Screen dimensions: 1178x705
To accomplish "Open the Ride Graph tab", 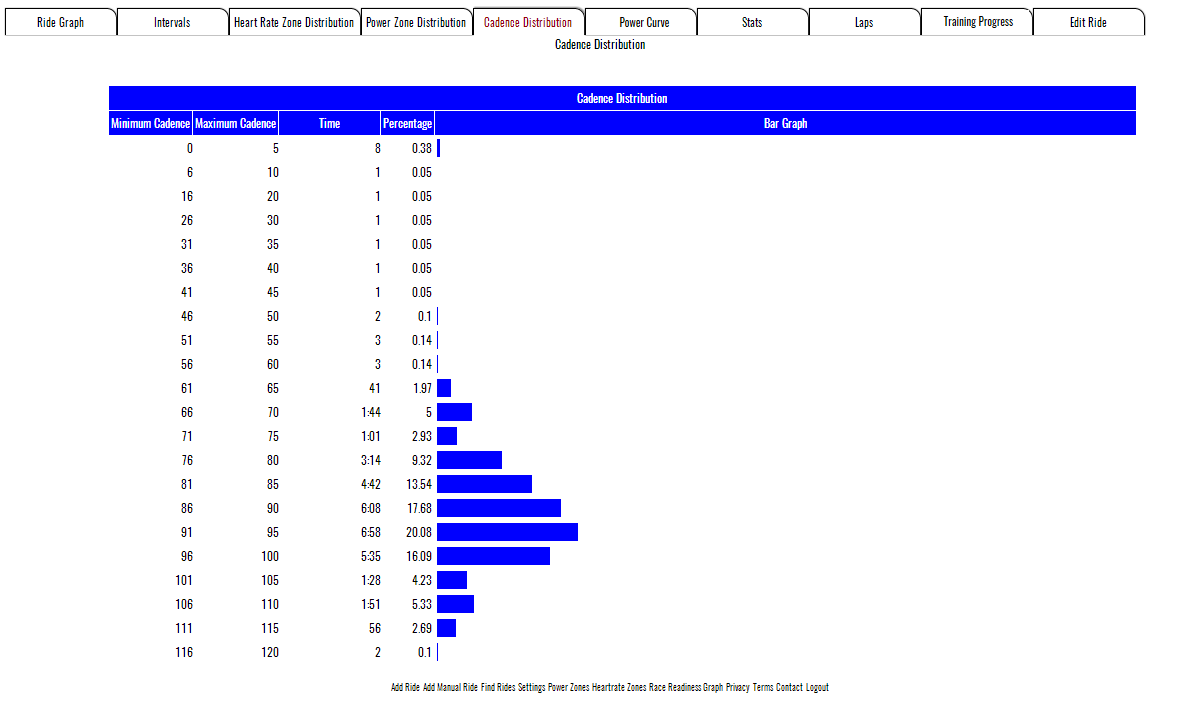I will [60, 22].
